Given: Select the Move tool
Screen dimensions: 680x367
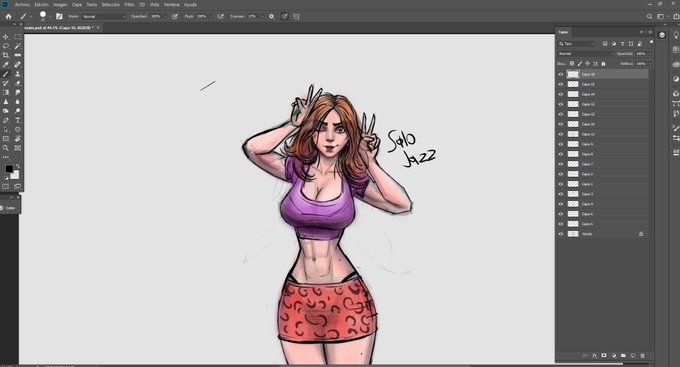Looking at the screenshot, I should [x=6, y=37].
